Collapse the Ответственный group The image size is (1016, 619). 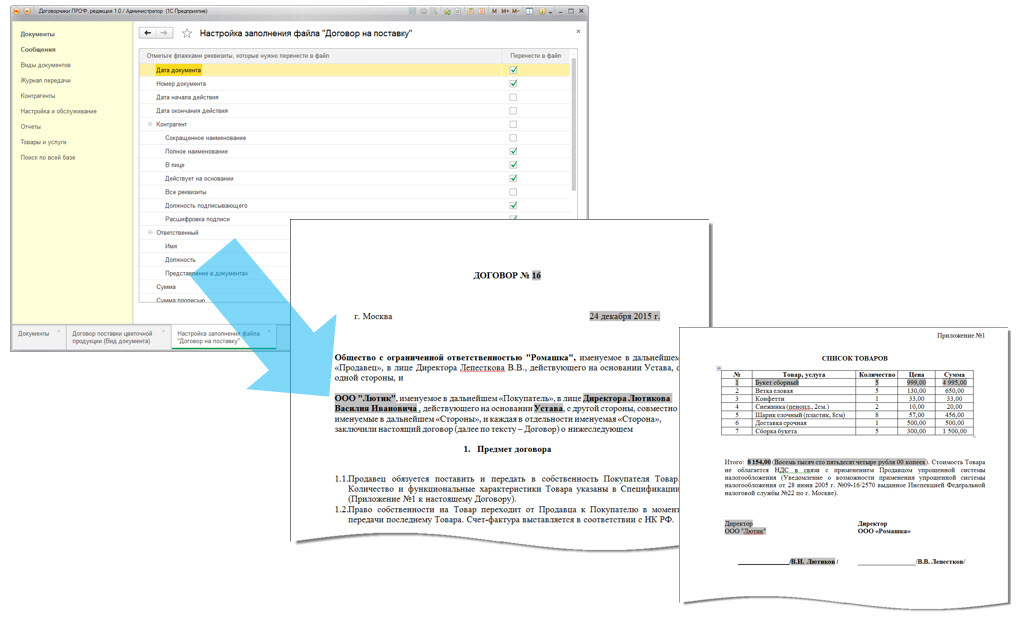click(x=150, y=232)
